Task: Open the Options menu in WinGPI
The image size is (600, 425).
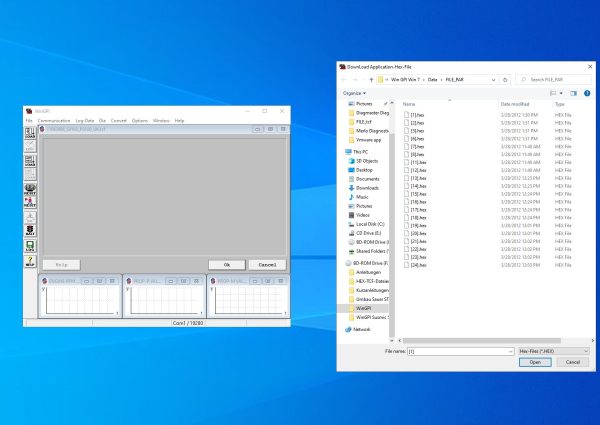Action: click(x=140, y=120)
